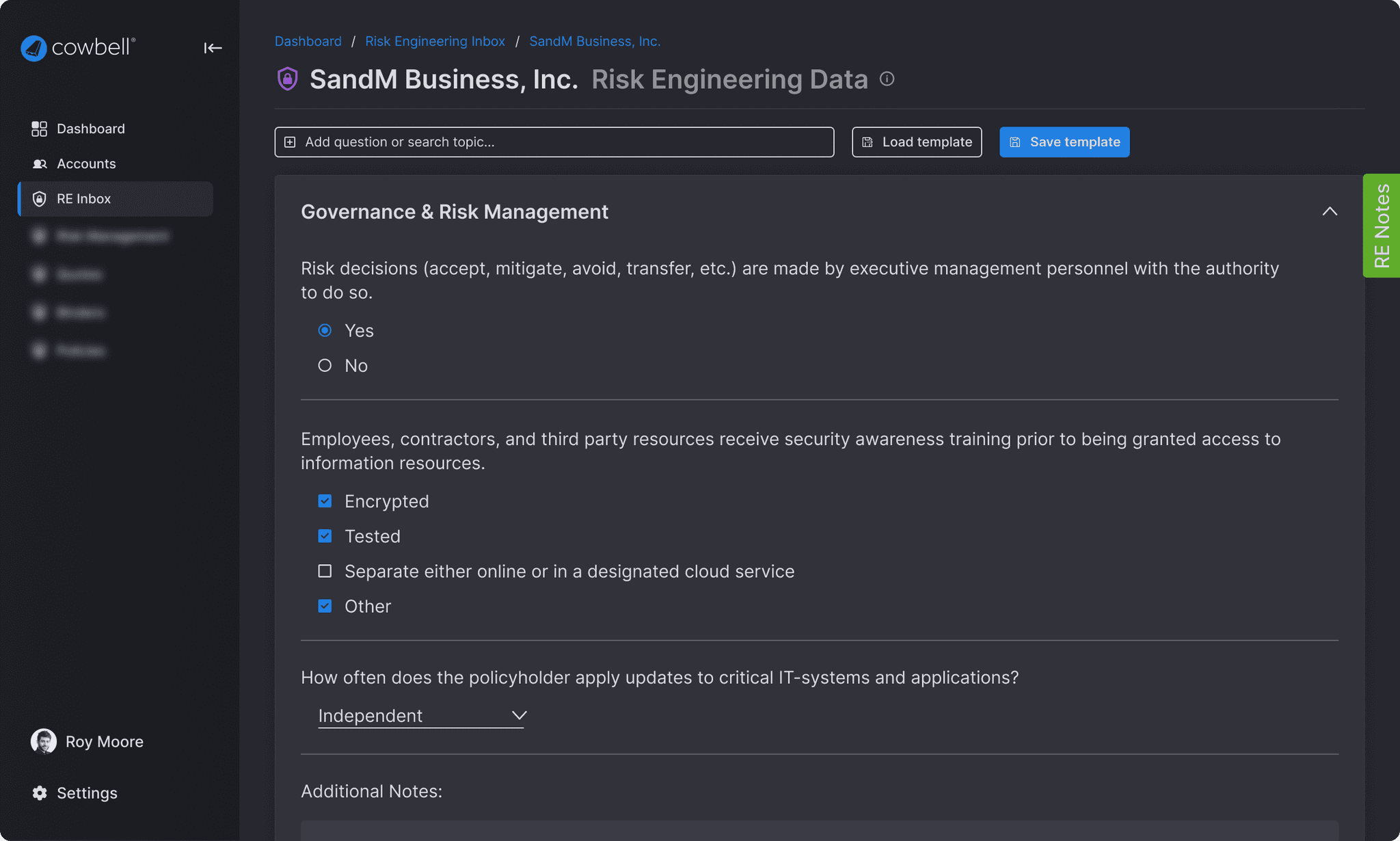Open the info icon next to Risk Engineering Data
The width and height of the screenshot is (1400, 841).
click(887, 79)
